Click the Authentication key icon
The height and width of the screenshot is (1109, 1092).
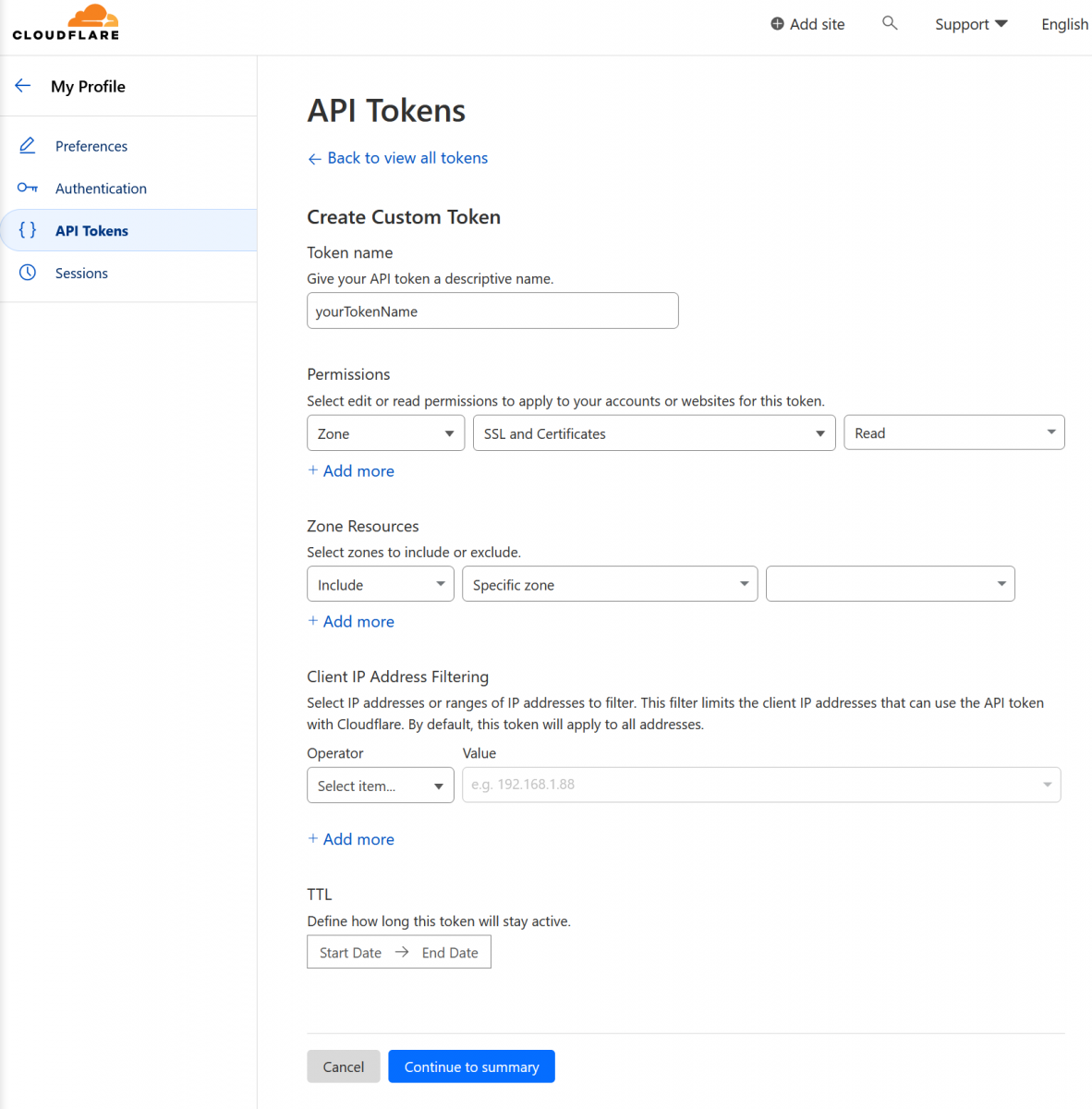pyautogui.click(x=28, y=189)
